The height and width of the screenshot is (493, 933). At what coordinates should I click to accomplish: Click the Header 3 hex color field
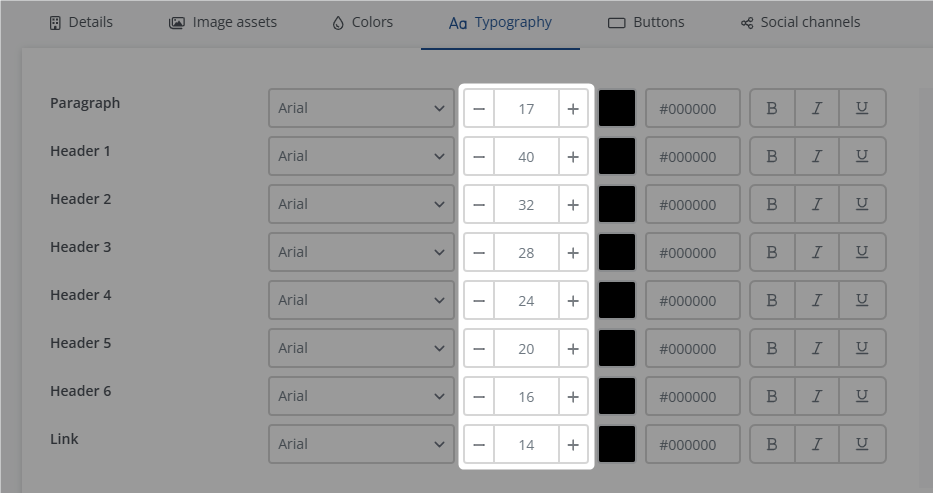(x=693, y=252)
